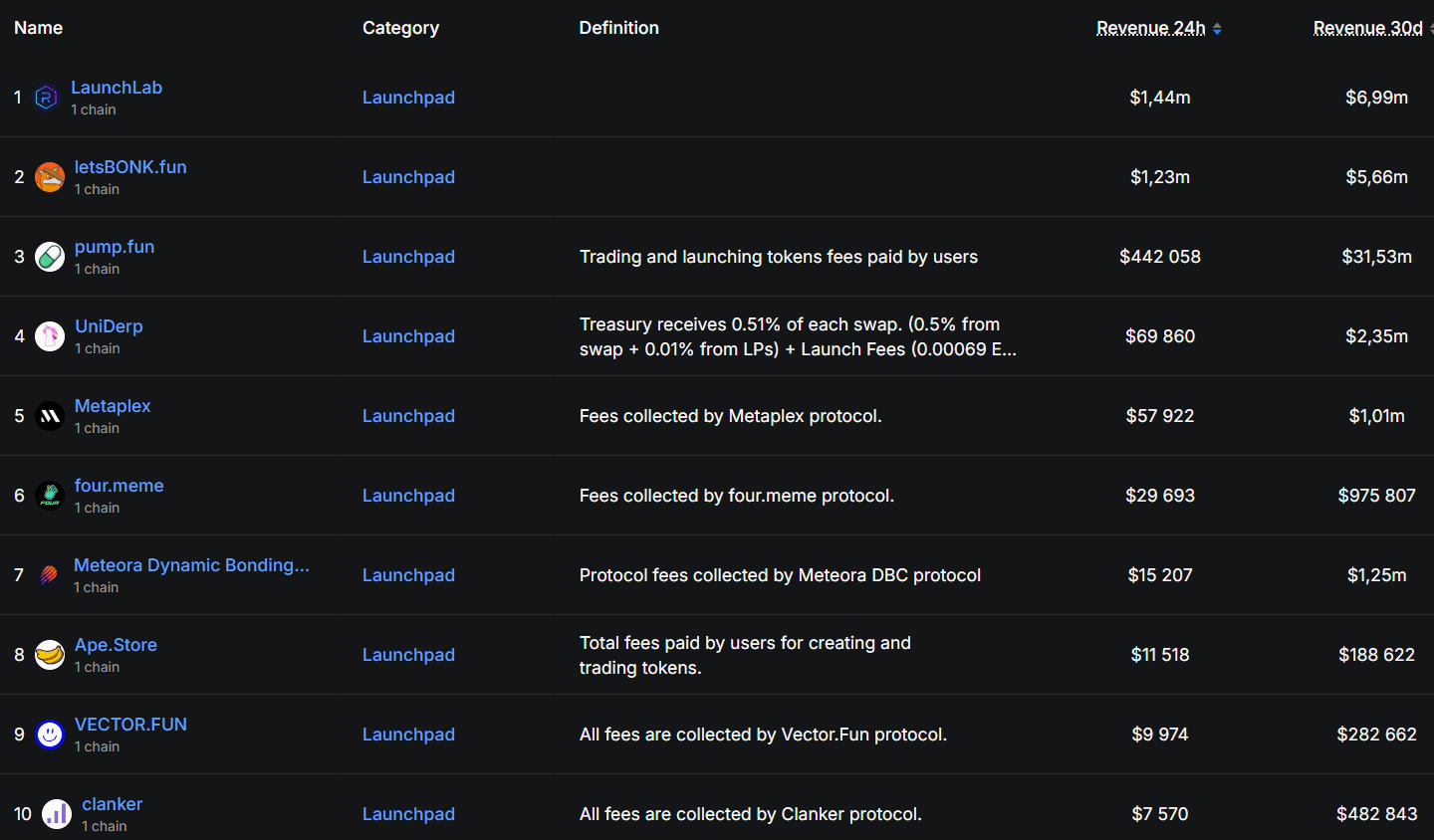Open the LaunchLab protocol link

tap(117, 88)
